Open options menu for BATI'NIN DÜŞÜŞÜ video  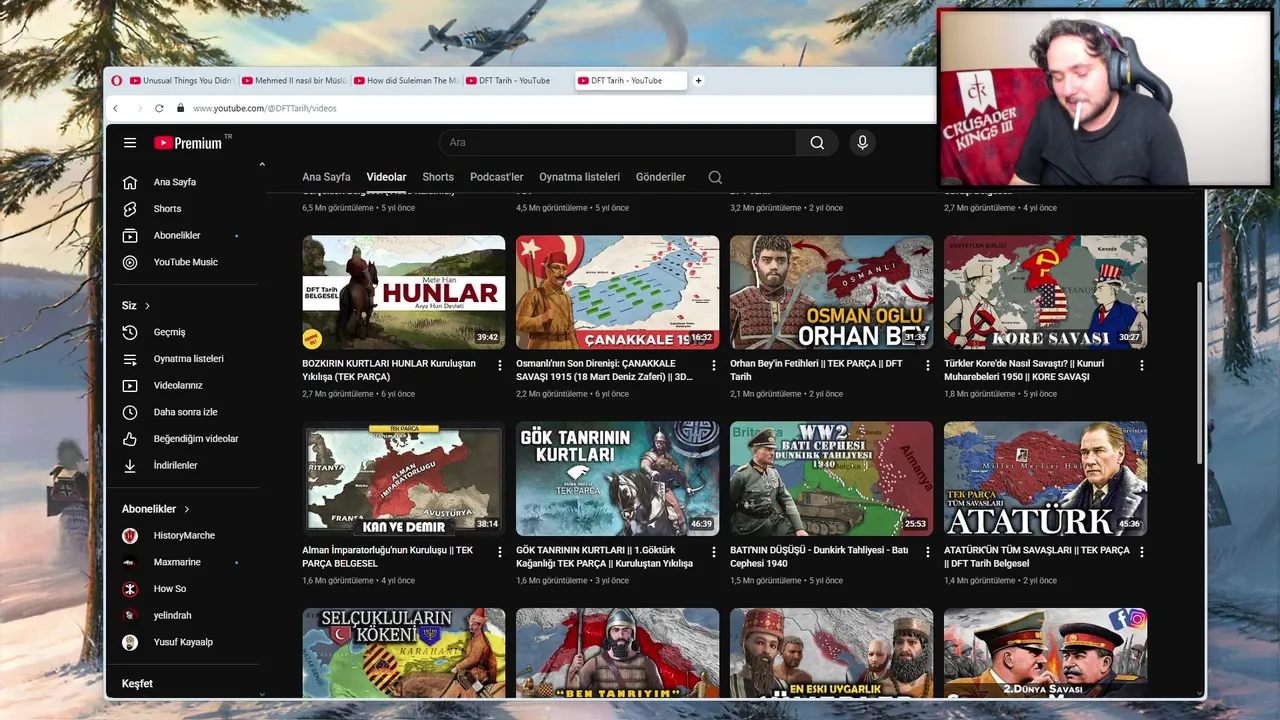tap(928, 552)
